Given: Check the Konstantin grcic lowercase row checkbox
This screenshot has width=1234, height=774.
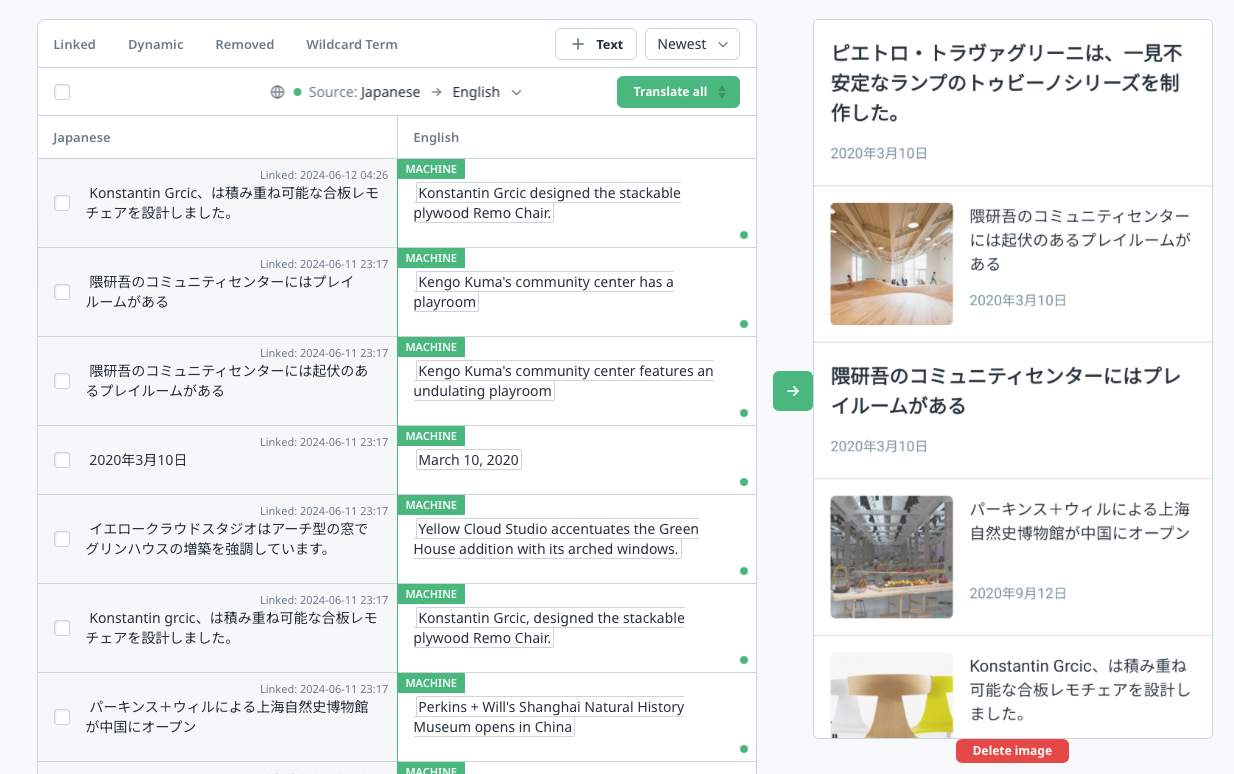Looking at the screenshot, I should click(62, 628).
